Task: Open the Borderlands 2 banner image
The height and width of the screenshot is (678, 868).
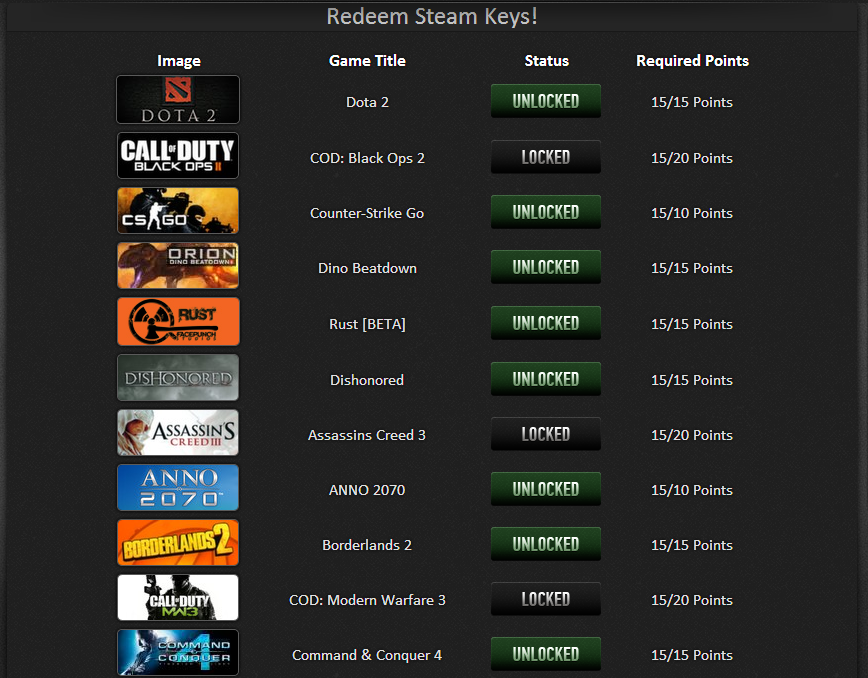Action: [x=178, y=542]
